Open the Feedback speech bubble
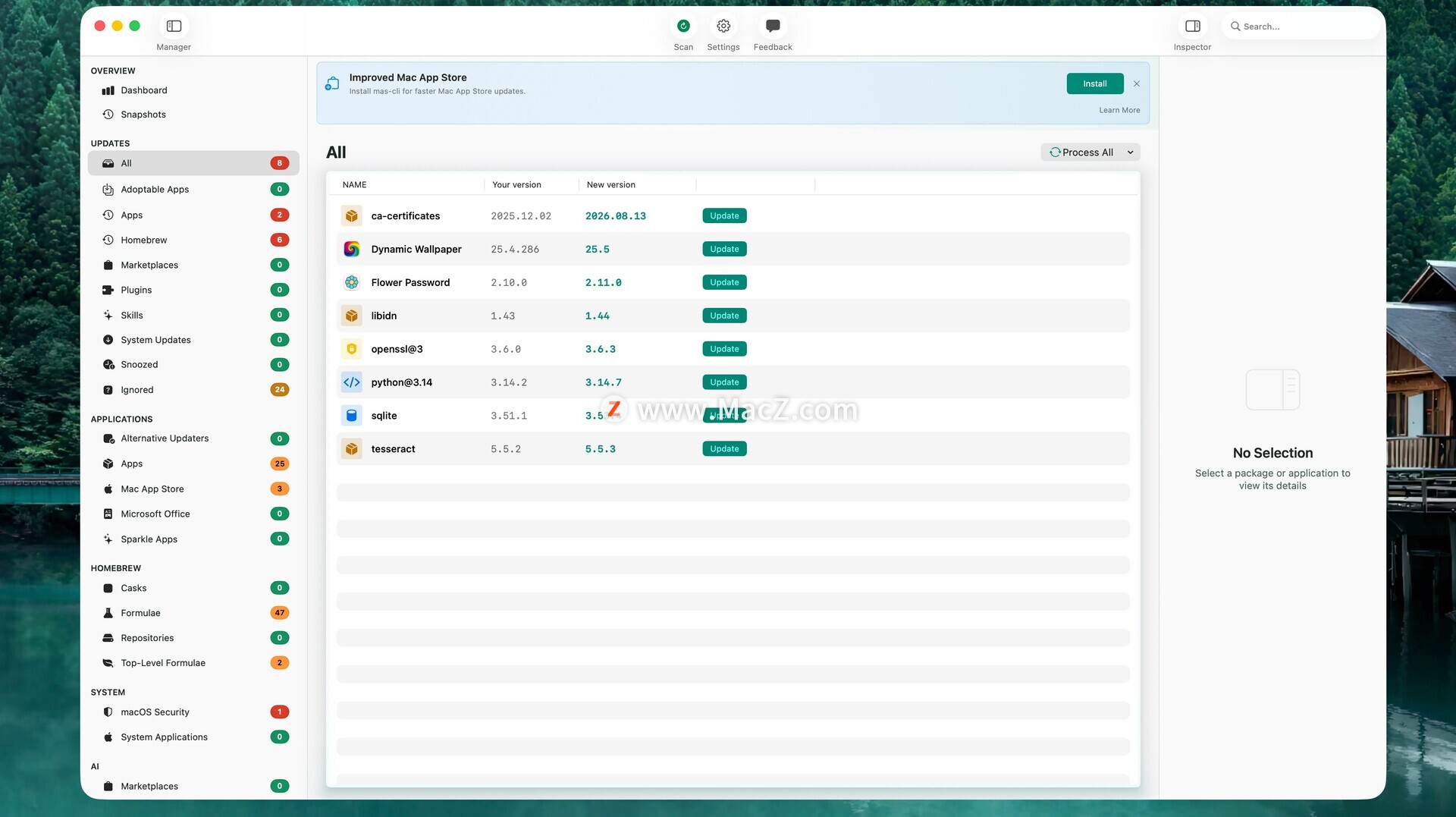 point(773,27)
